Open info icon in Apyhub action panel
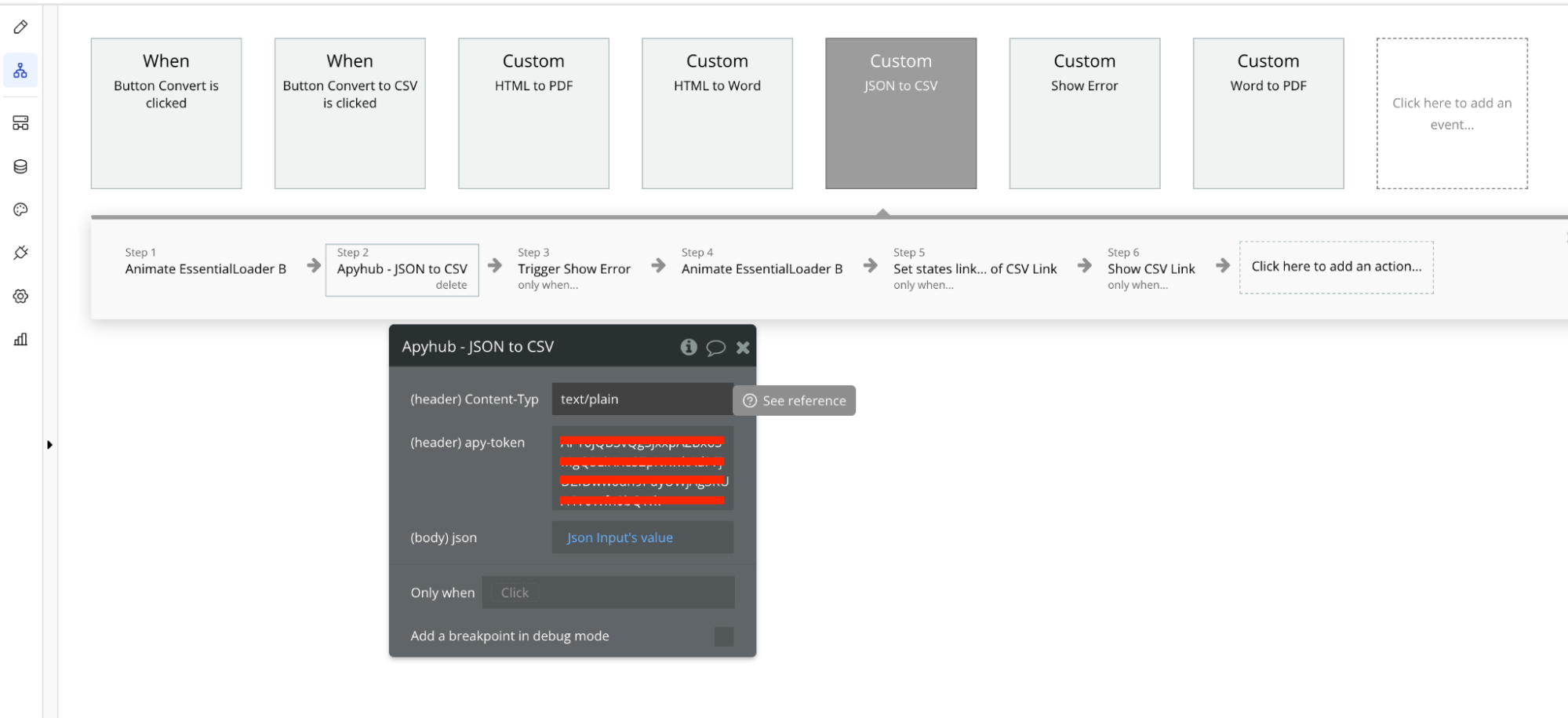 point(689,347)
